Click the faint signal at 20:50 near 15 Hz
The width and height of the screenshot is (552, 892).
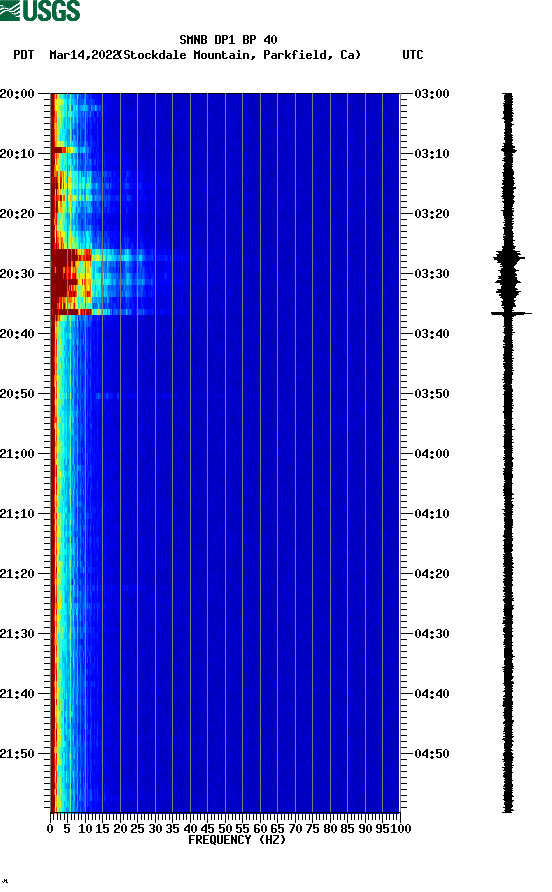(107, 395)
